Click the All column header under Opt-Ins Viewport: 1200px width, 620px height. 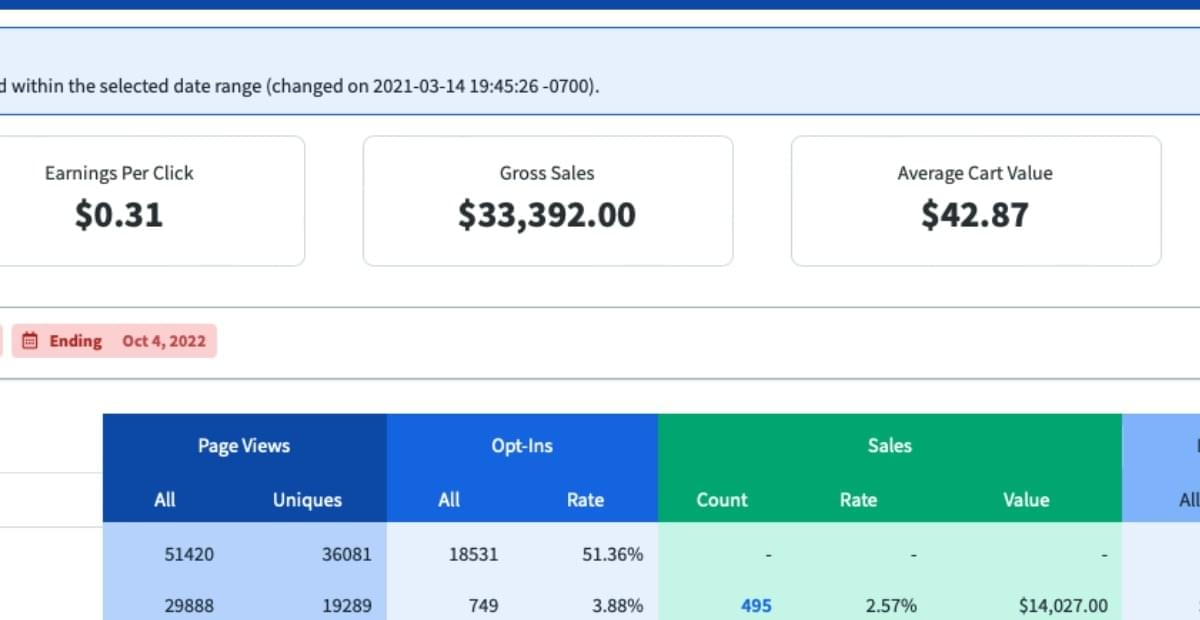tap(449, 500)
